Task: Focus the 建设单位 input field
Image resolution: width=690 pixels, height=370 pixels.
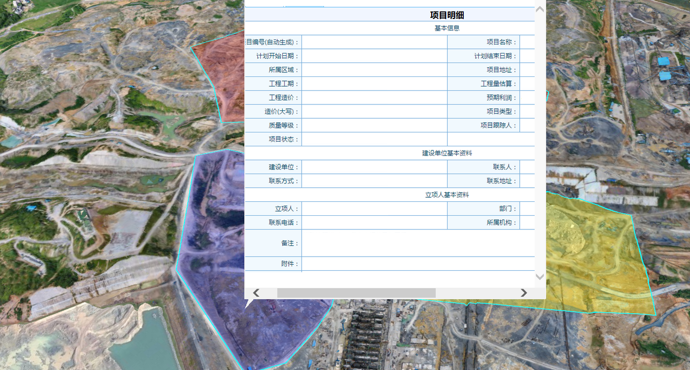Action: coord(374,167)
